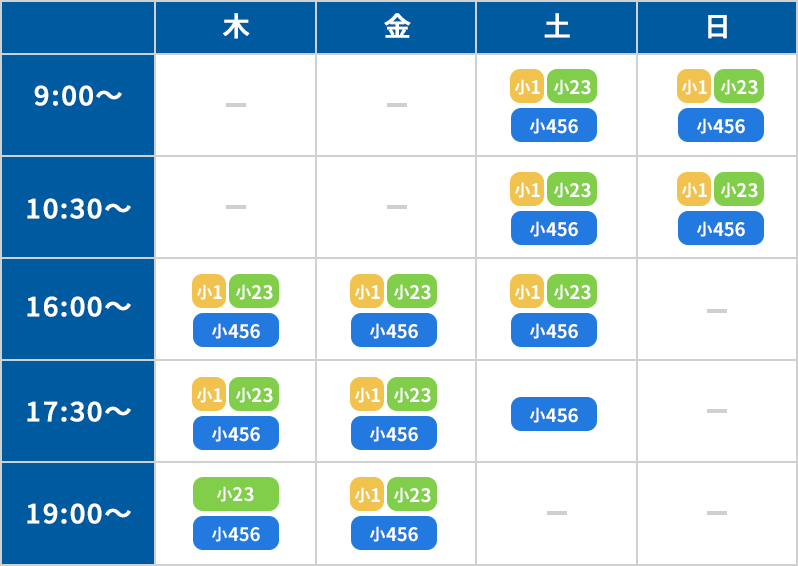Click wide 小23 badge in Thursday 19:00

pyautogui.click(x=236, y=494)
